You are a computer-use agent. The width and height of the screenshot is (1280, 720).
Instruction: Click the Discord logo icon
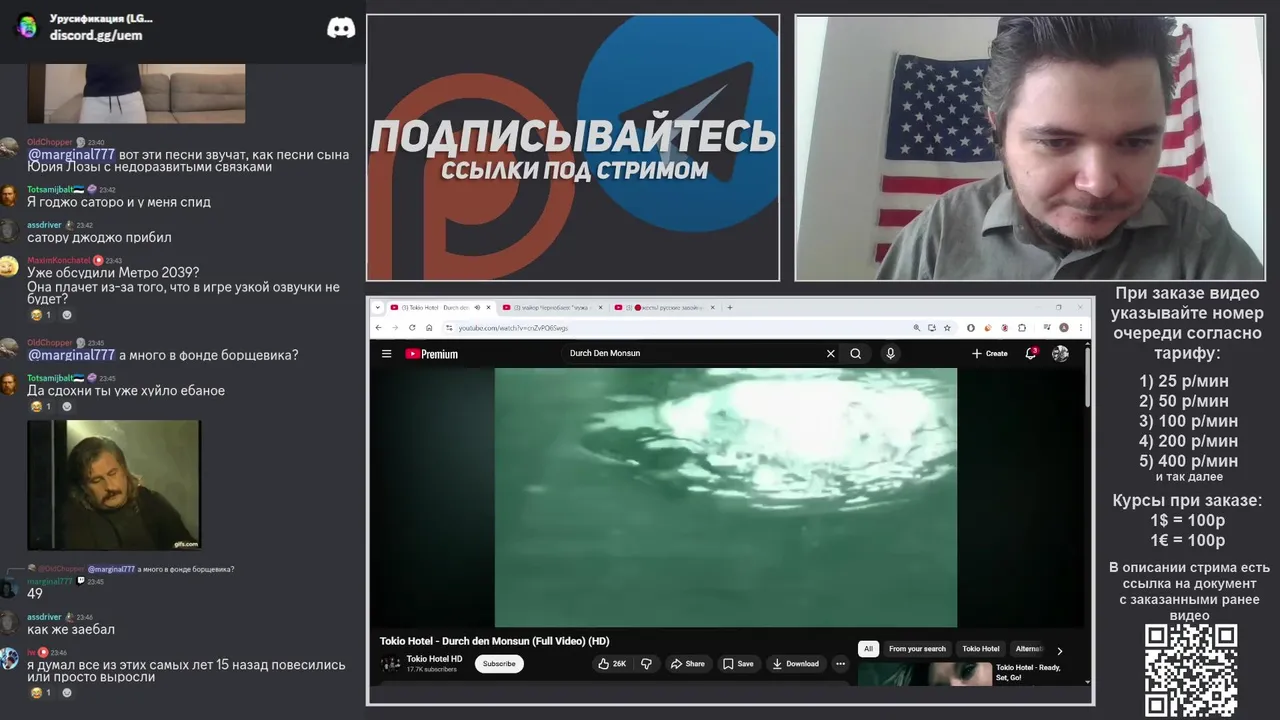pos(341,28)
